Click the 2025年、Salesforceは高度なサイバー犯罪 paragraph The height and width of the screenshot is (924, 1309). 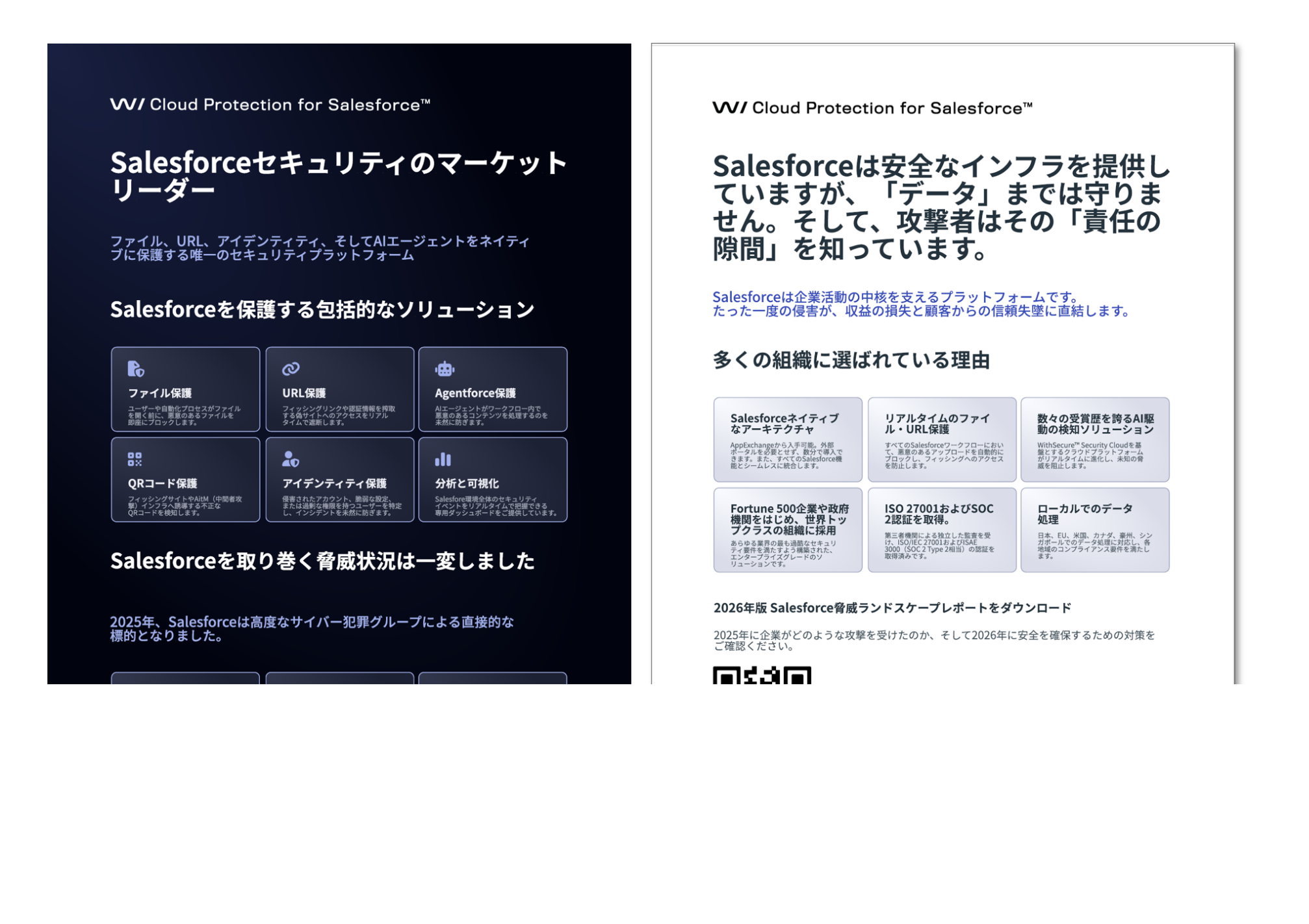point(312,629)
